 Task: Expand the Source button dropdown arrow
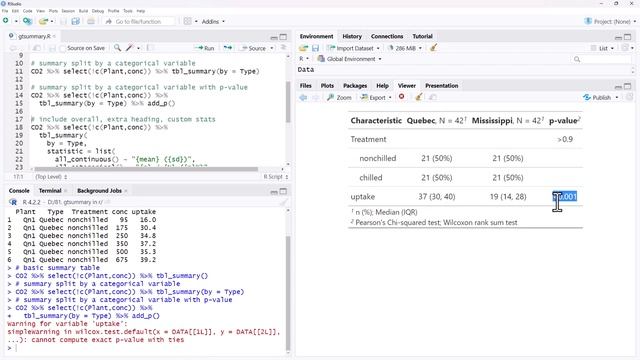pyautogui.click(x=272, y=48)
